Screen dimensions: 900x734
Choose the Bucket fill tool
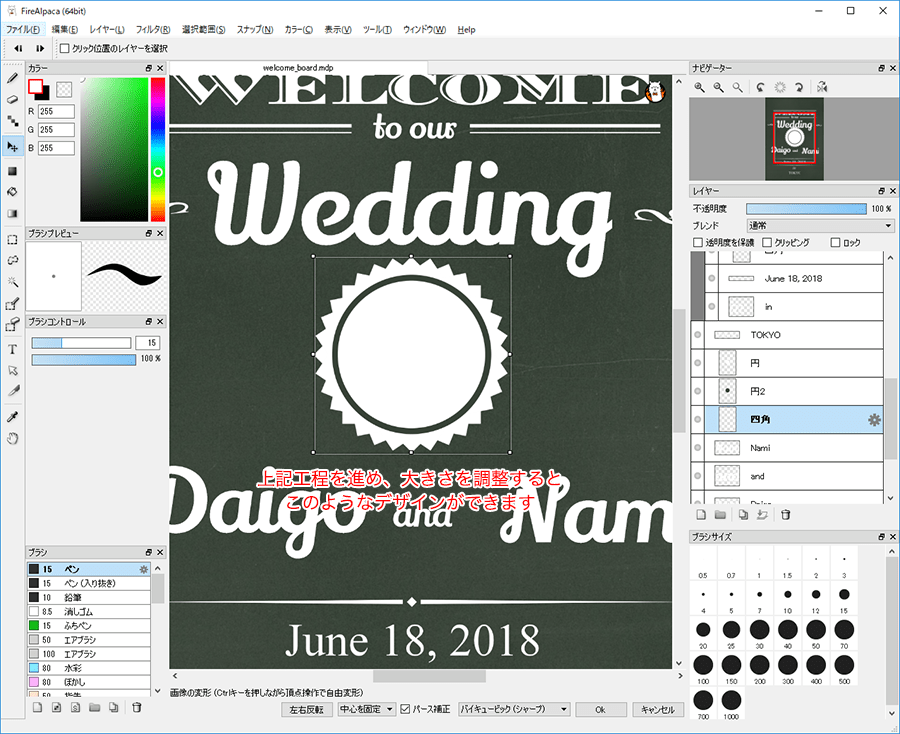coord(13,191)
